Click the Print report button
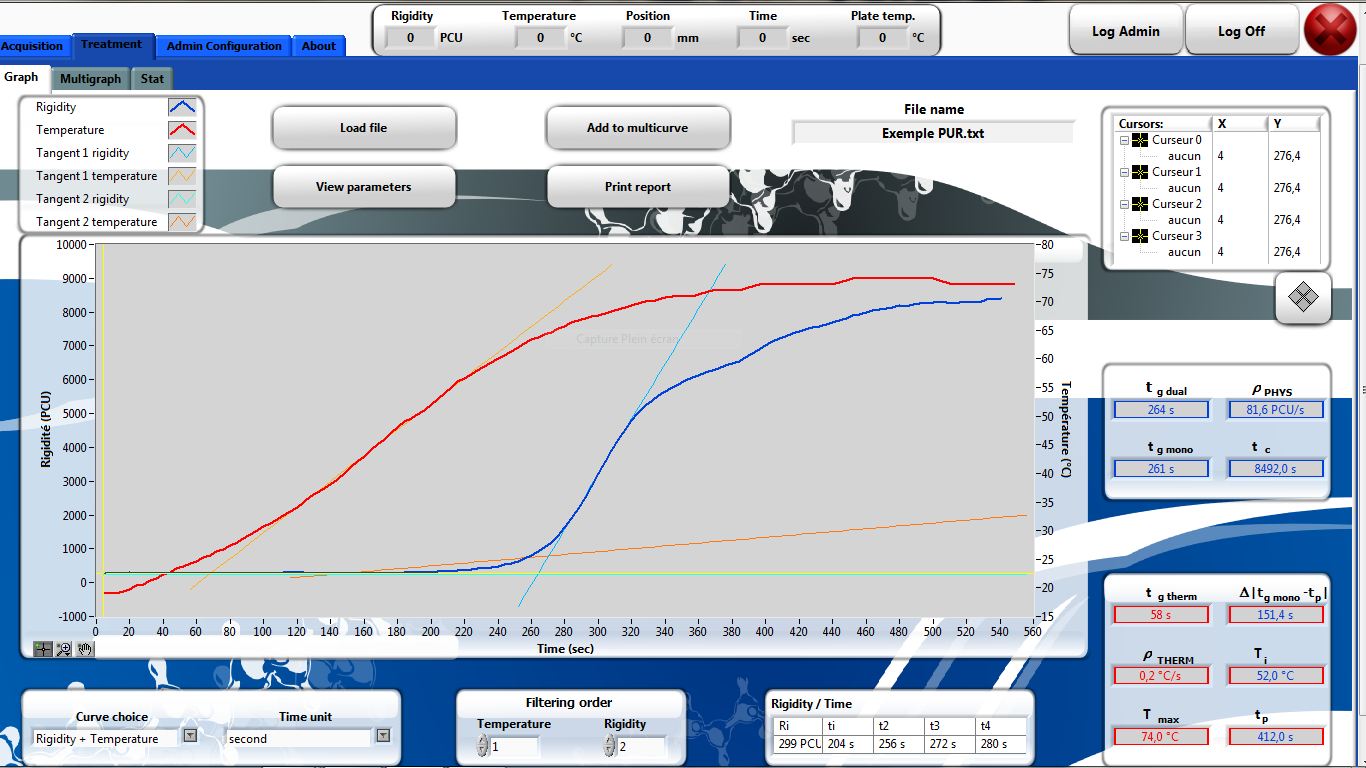This screenshot has width=1366, height=768. click(x=638, y=187)
